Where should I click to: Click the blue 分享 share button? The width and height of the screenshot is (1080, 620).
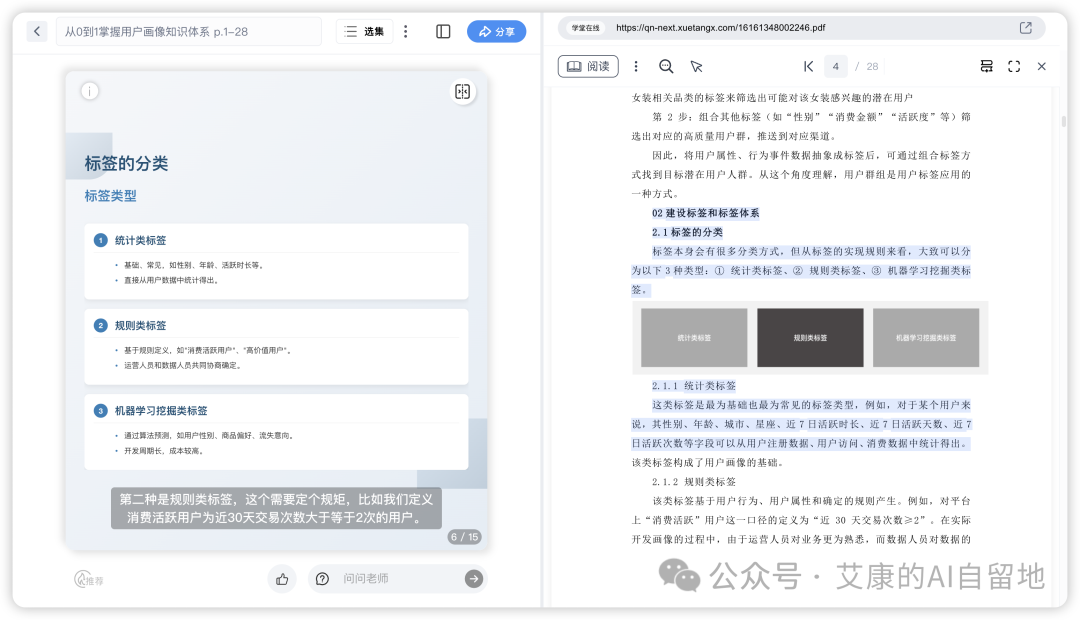(496, 31)
